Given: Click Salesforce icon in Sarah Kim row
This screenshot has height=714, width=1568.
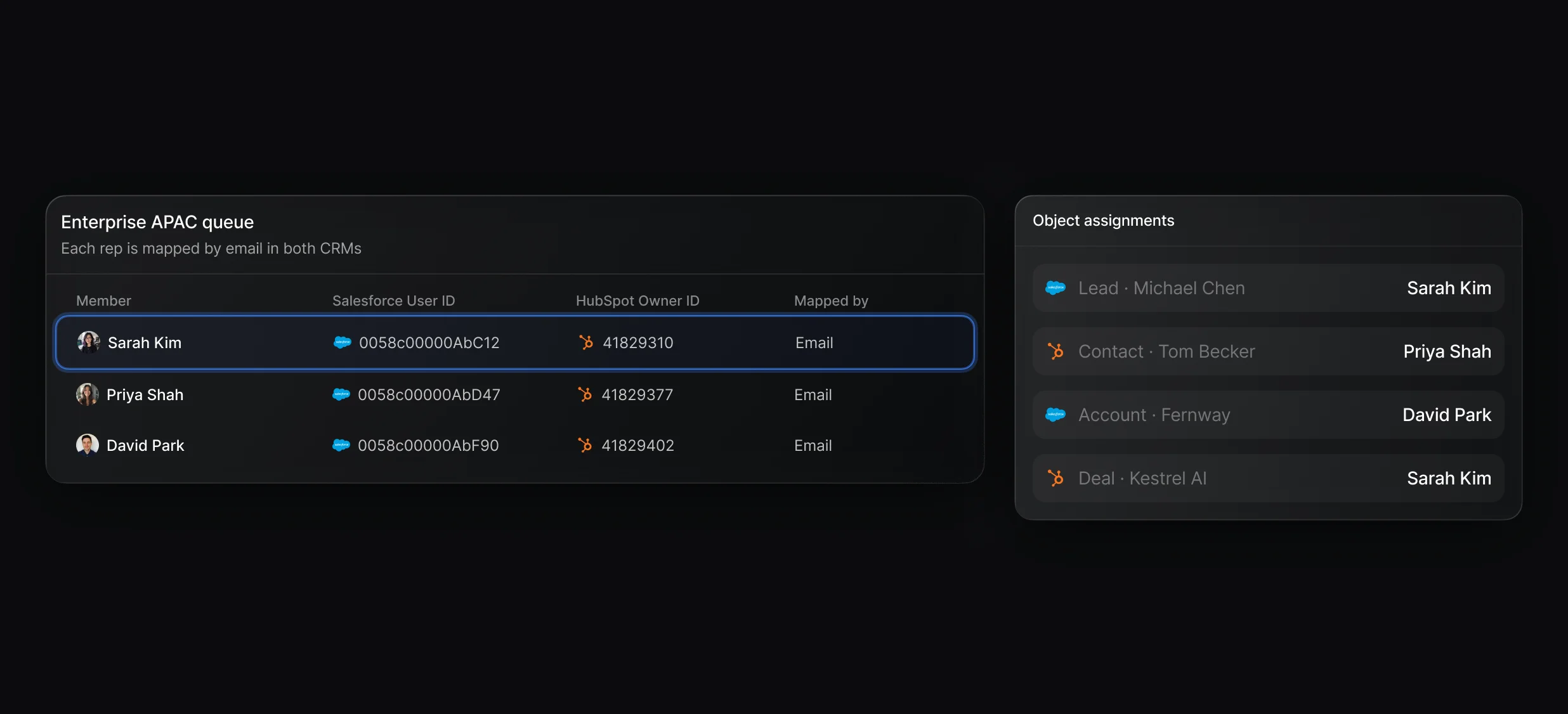Looking at the screenshot, I should [343, 342].
